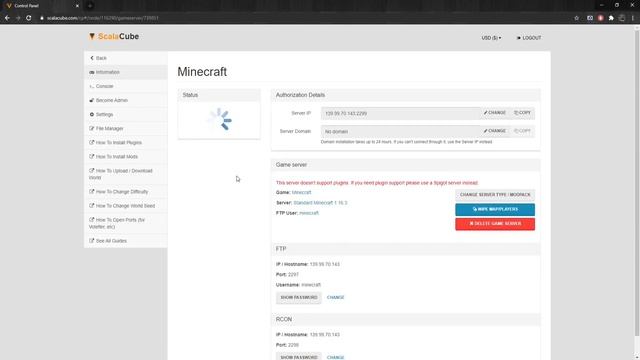This screenshot has height=360, width=640.
Task: Click the FTP IP / Hostname value
Action: coord(324,264)
